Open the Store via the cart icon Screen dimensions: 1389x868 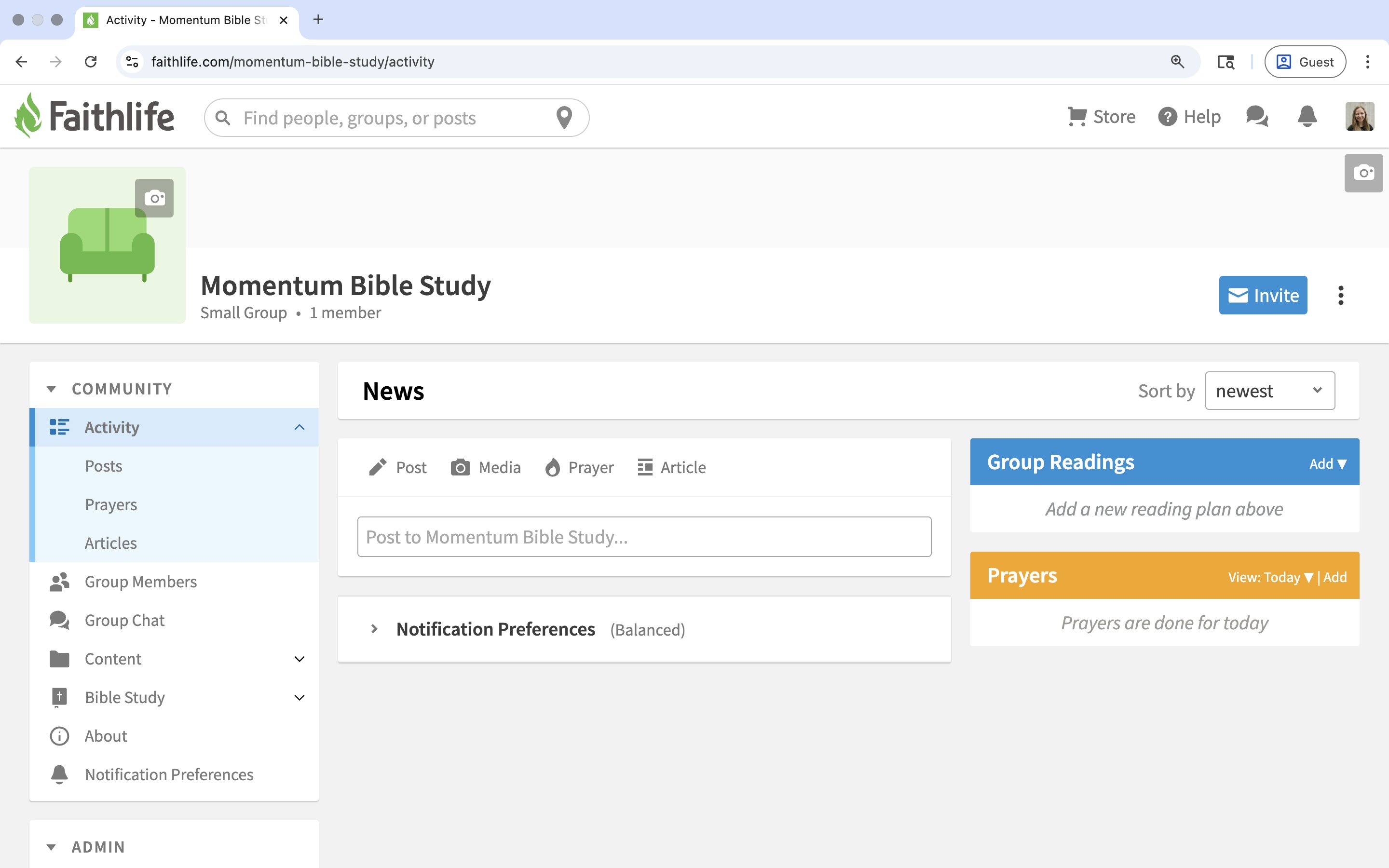coord(1077,117)
